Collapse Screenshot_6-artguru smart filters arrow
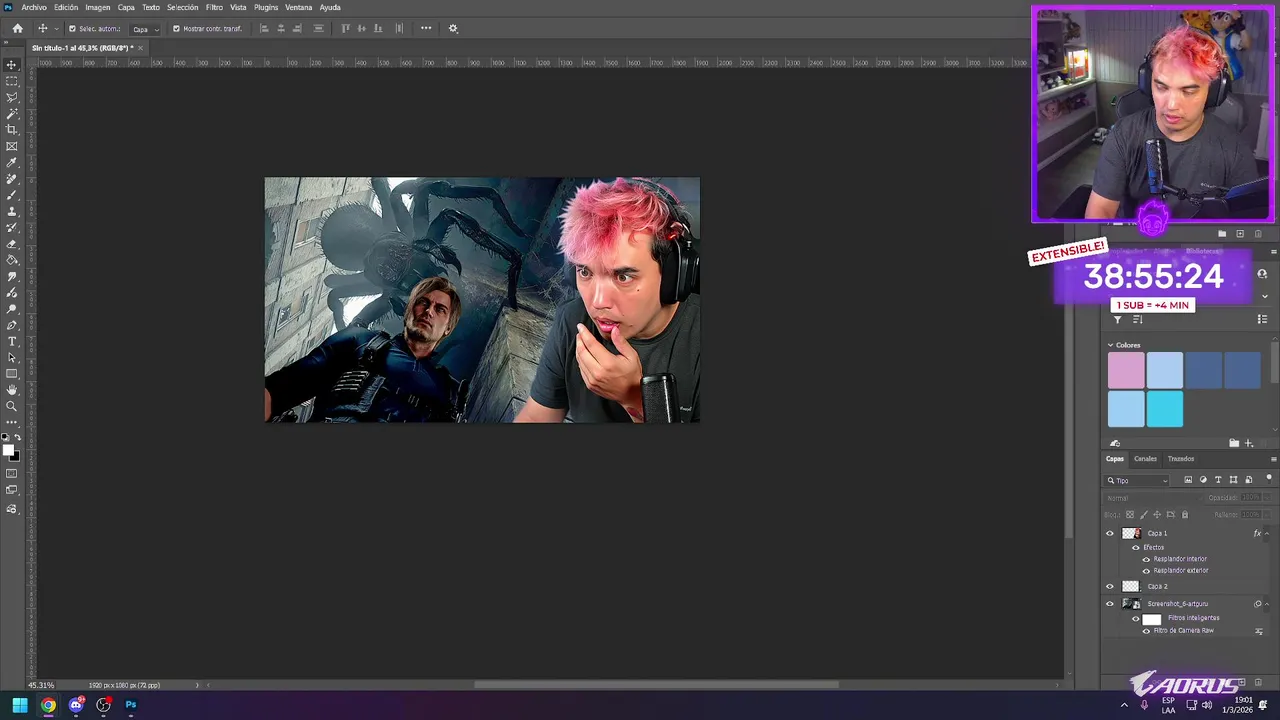Image resolution: width=1280 pixels, height=720 pixels. (1267, 604)
